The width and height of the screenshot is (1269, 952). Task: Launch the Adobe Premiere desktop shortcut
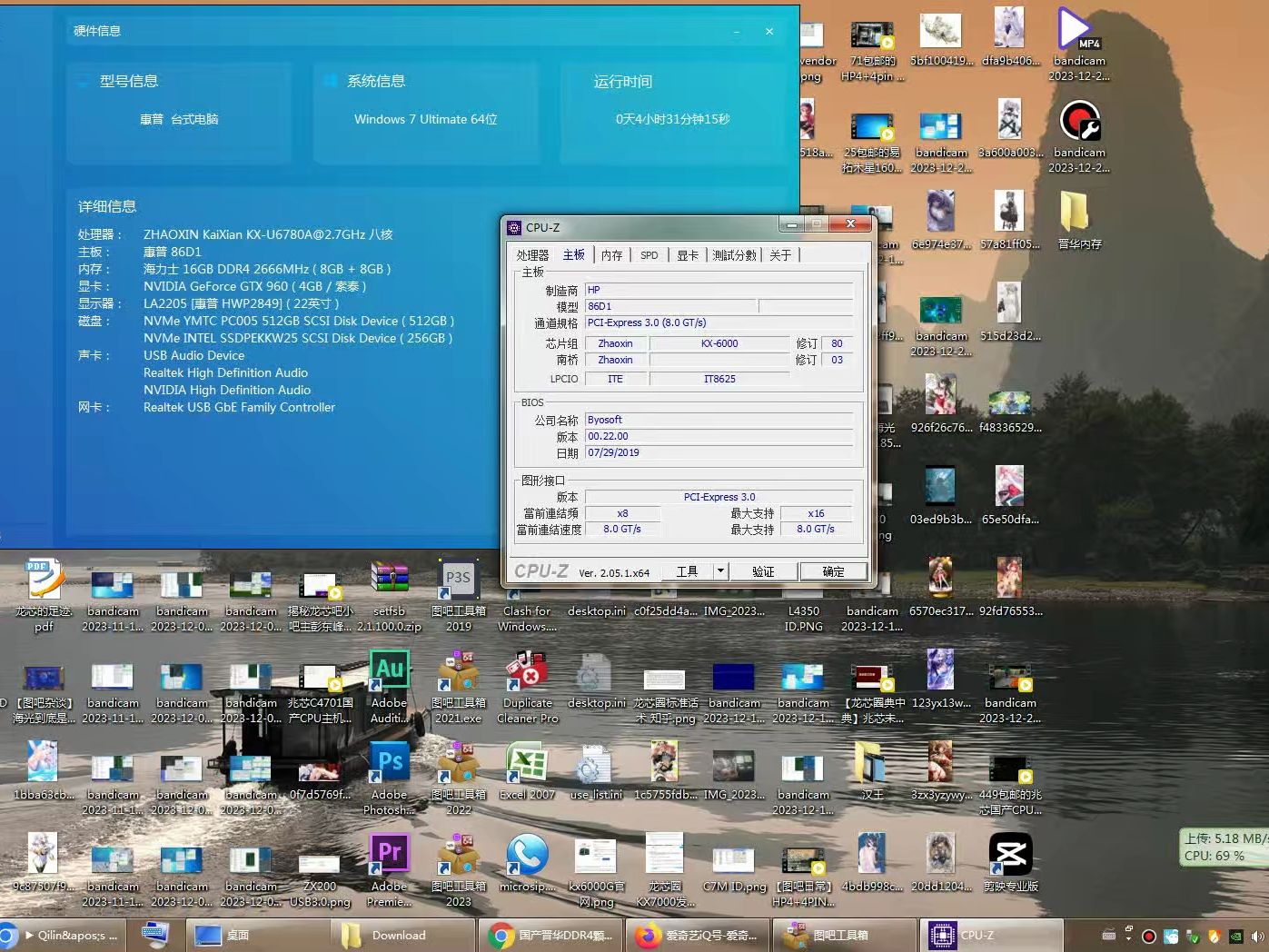pos(389,870)
